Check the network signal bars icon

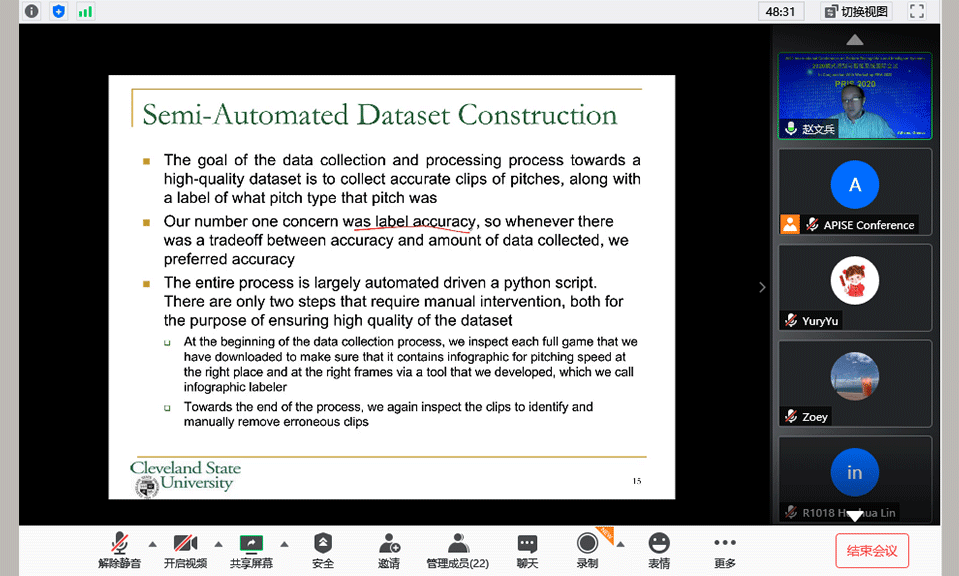click(85, 12)
